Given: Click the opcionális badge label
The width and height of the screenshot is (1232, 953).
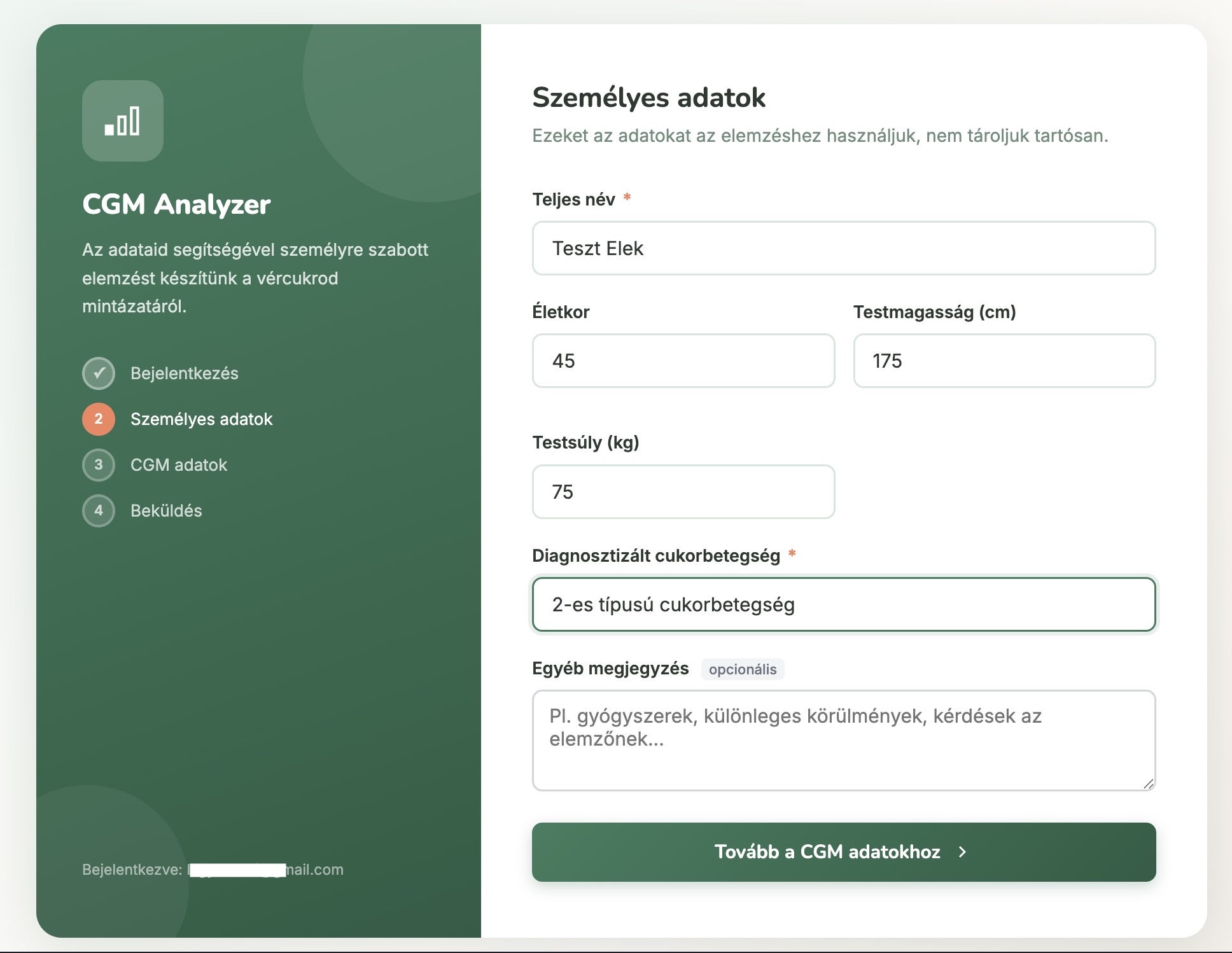Looking at the screenshot, I should pyautogui.click(x=743, y=669).
